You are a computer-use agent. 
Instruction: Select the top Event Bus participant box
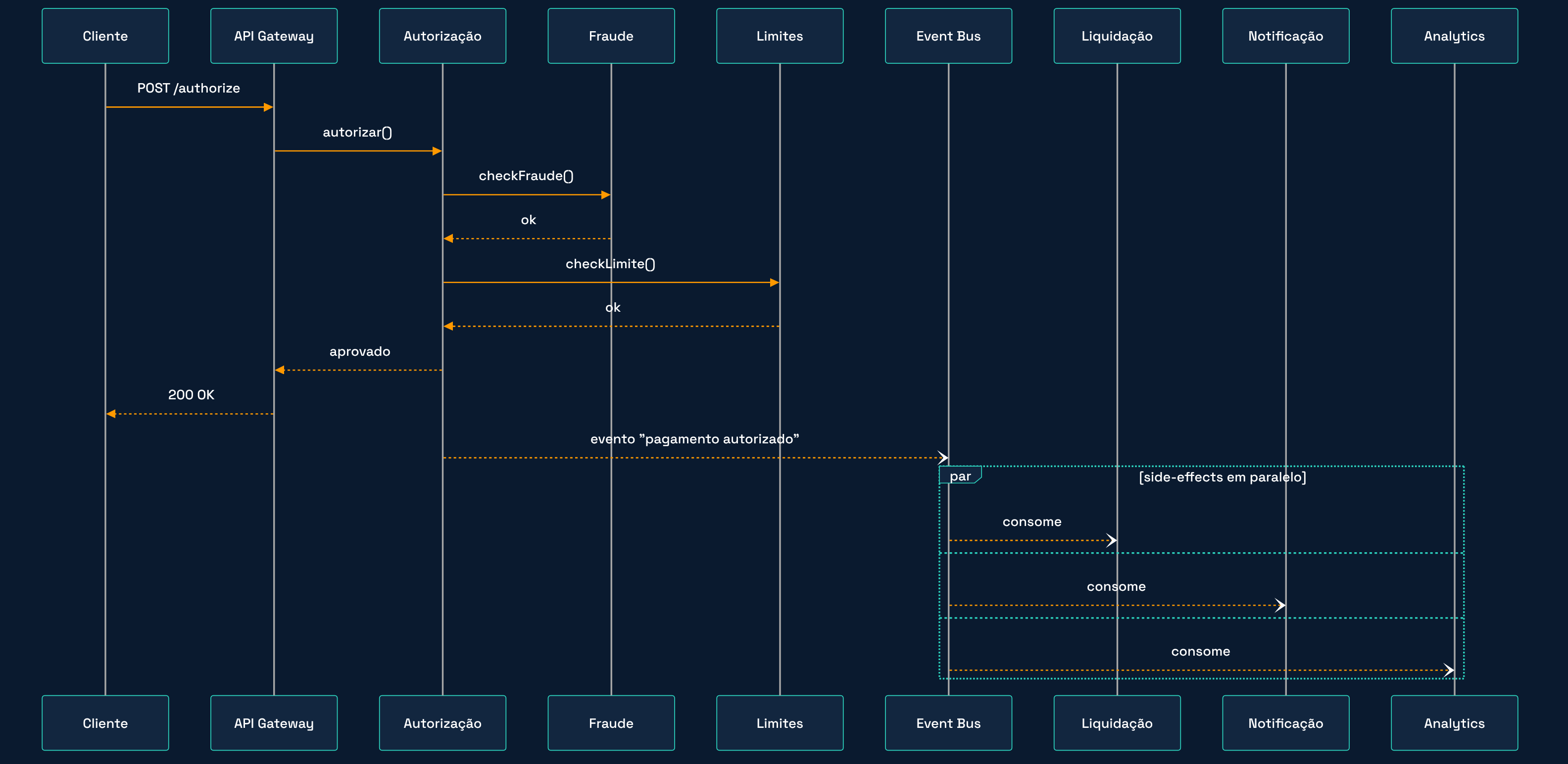[x=948, y=36]
